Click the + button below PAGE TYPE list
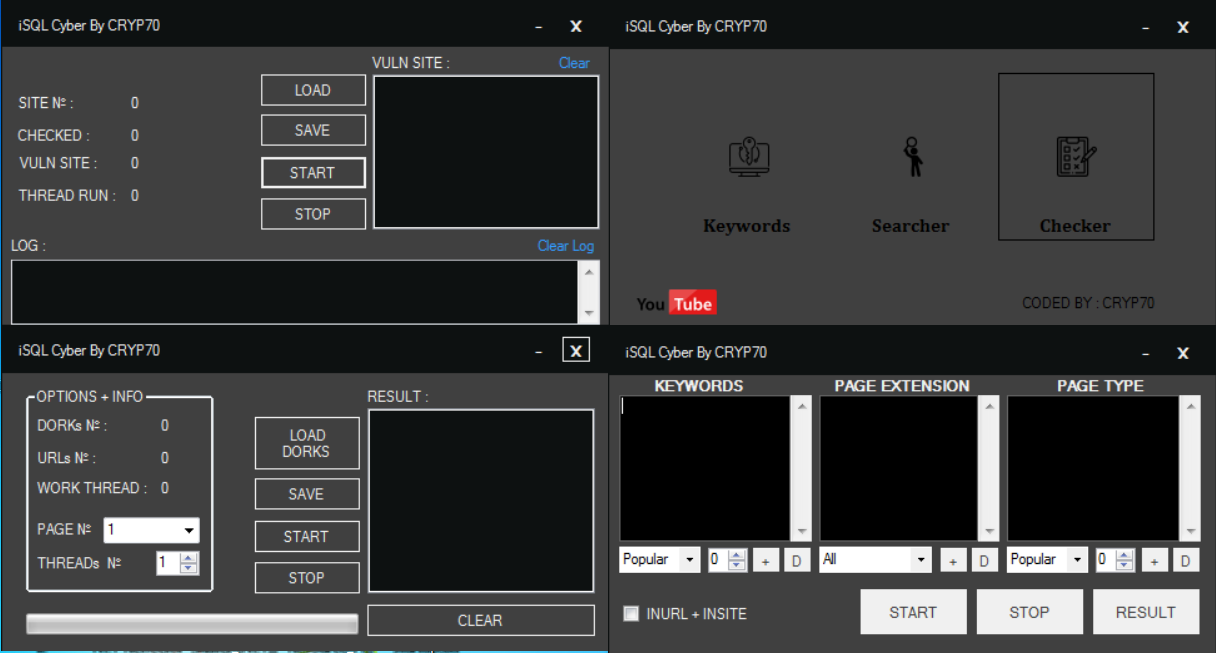 point(1154,561)
